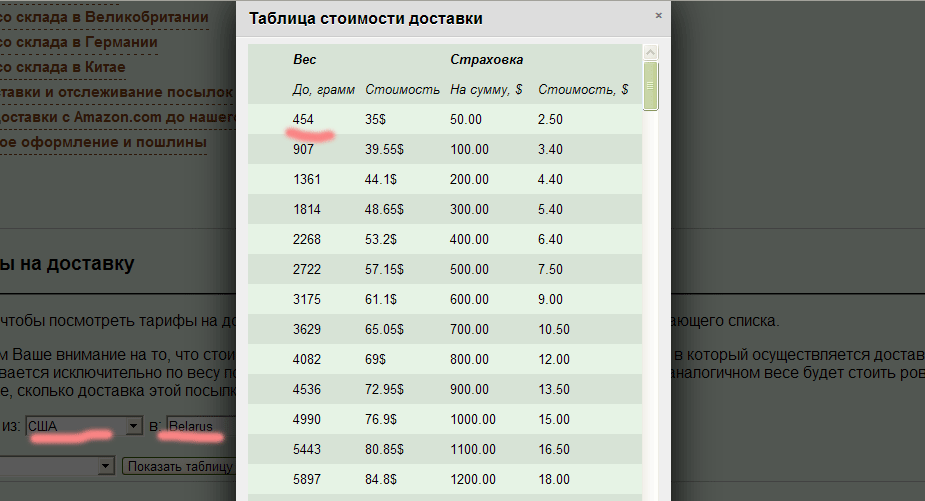Select the 84.8$ cost cell
This screenshot has height=501, width=925.
point(381,479)
